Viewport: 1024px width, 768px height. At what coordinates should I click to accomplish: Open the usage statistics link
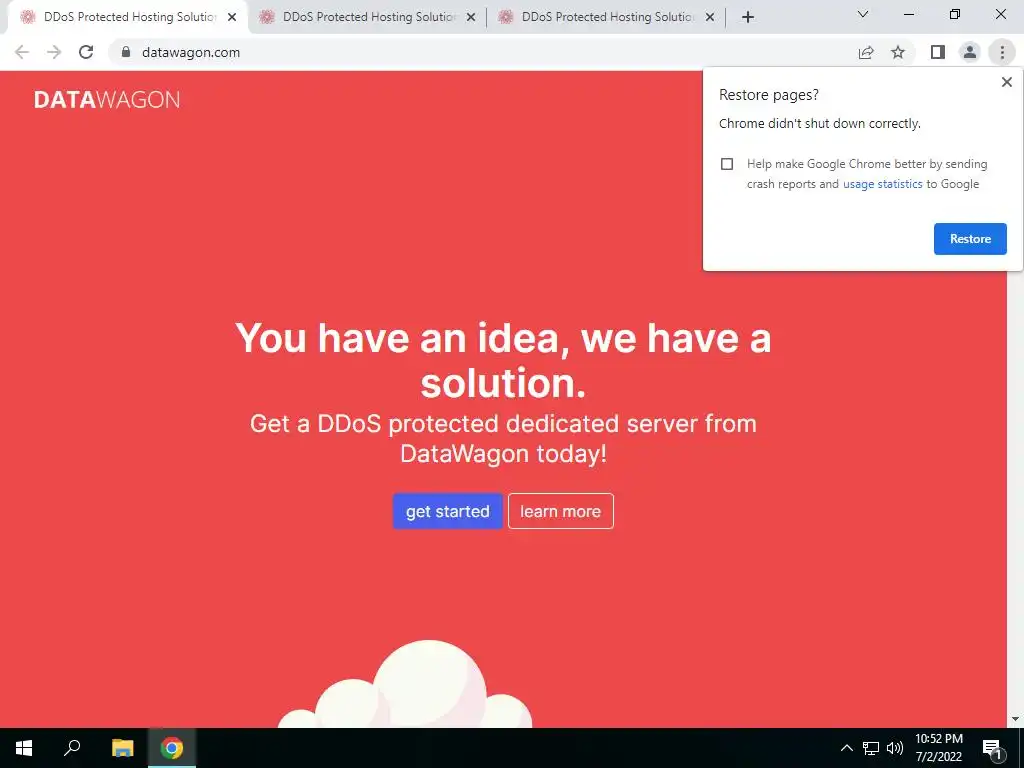882,184
